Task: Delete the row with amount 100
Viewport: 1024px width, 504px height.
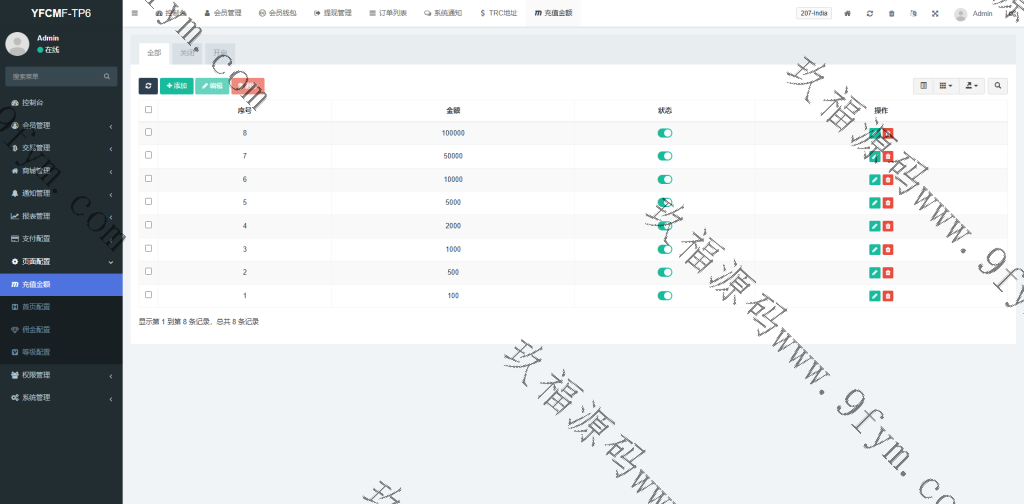Action: coord(888,295)
